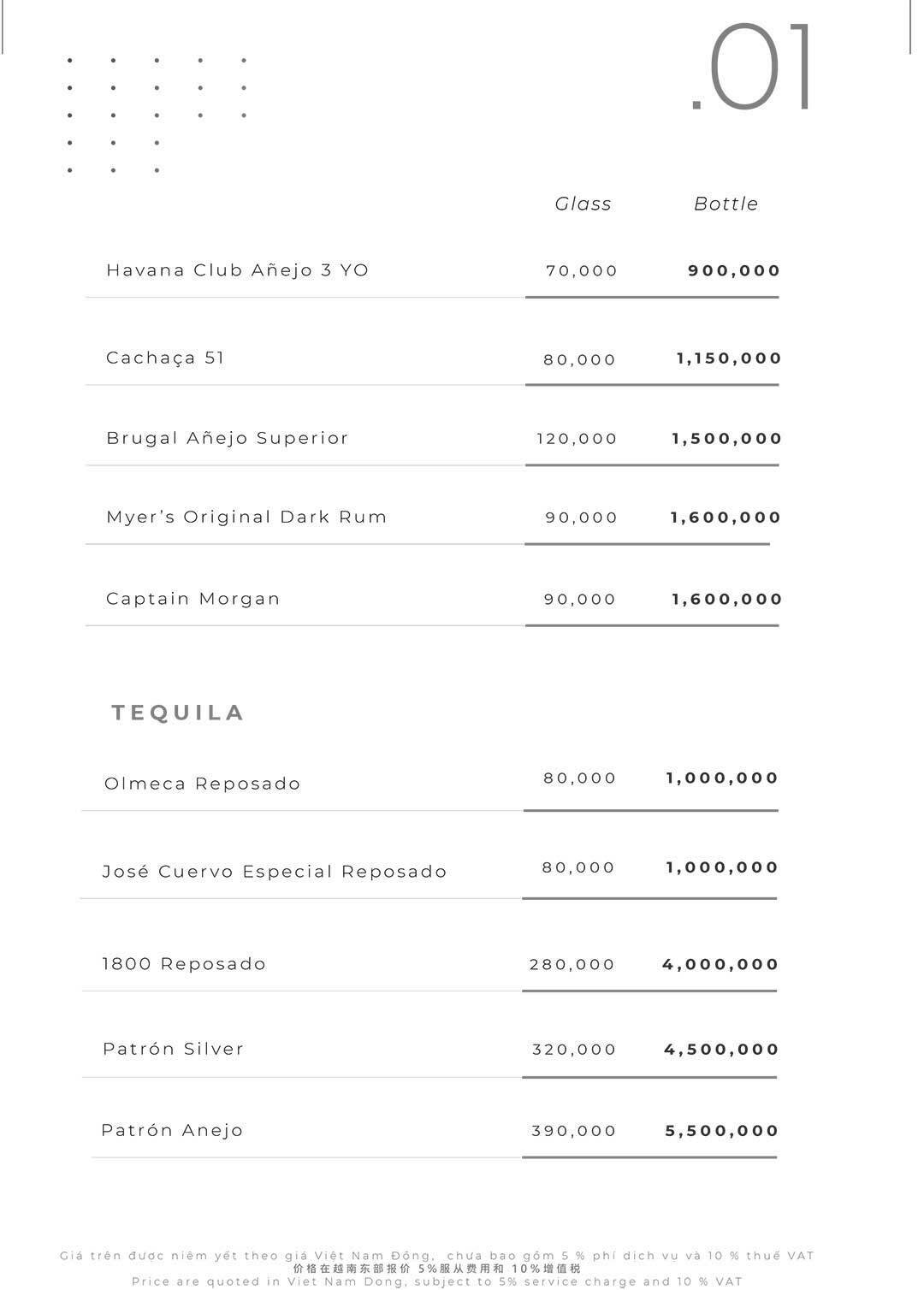Click the Havana Club Añejo 3 YO item
This screenshot has width=924, height=1290.
point(237,270)
